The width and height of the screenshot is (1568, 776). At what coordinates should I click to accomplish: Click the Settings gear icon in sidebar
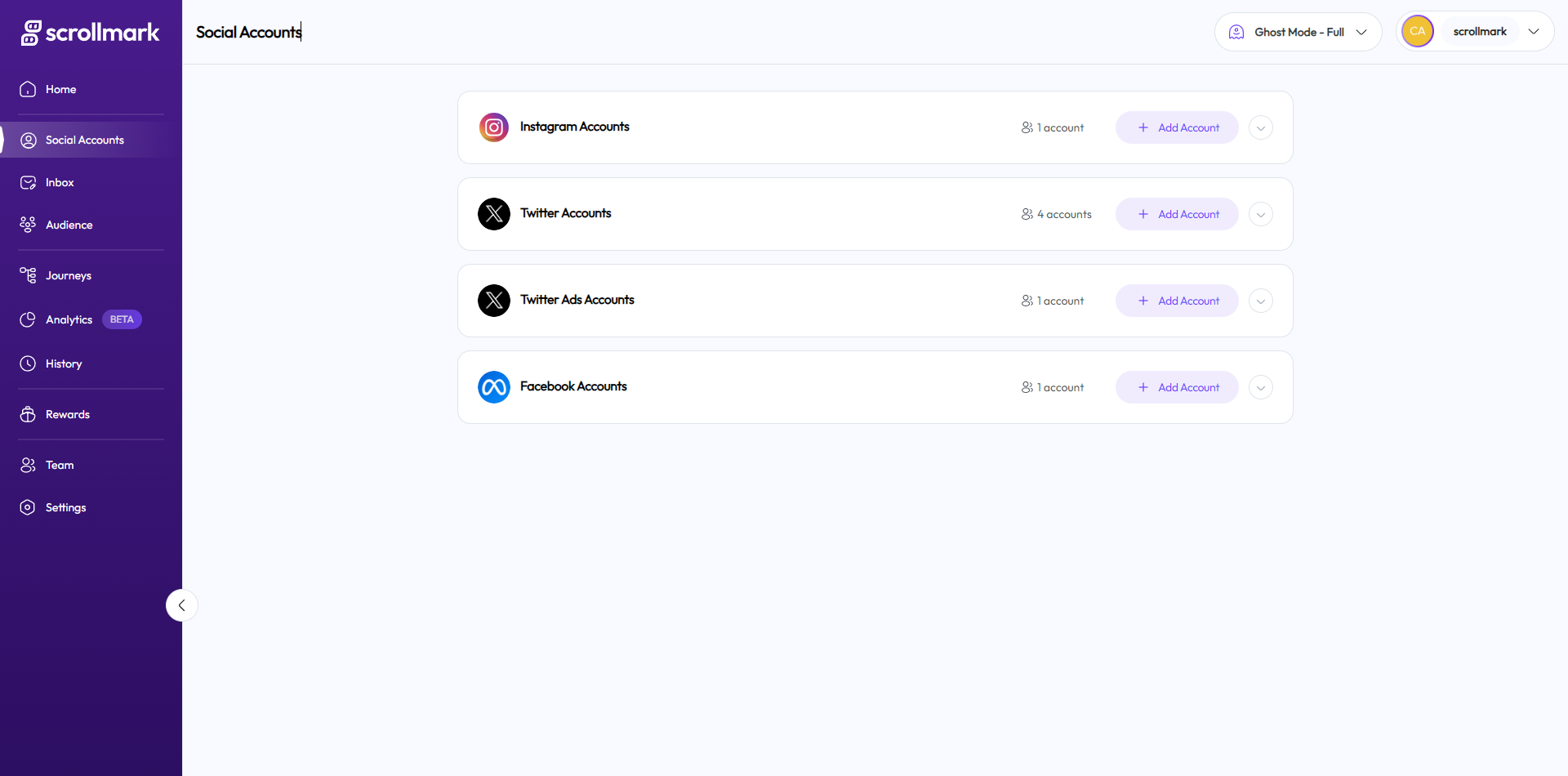(x=28, y=507)
